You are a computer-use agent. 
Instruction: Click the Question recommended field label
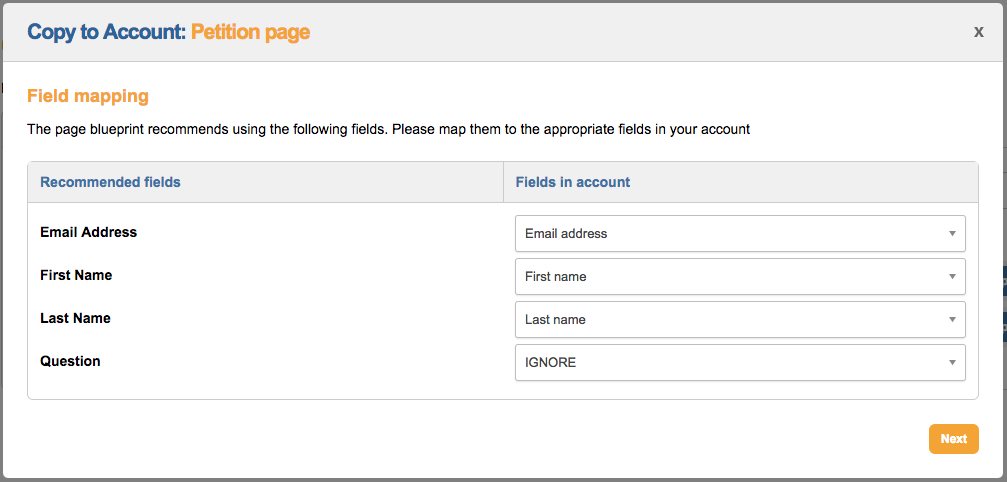coord(70,361)
